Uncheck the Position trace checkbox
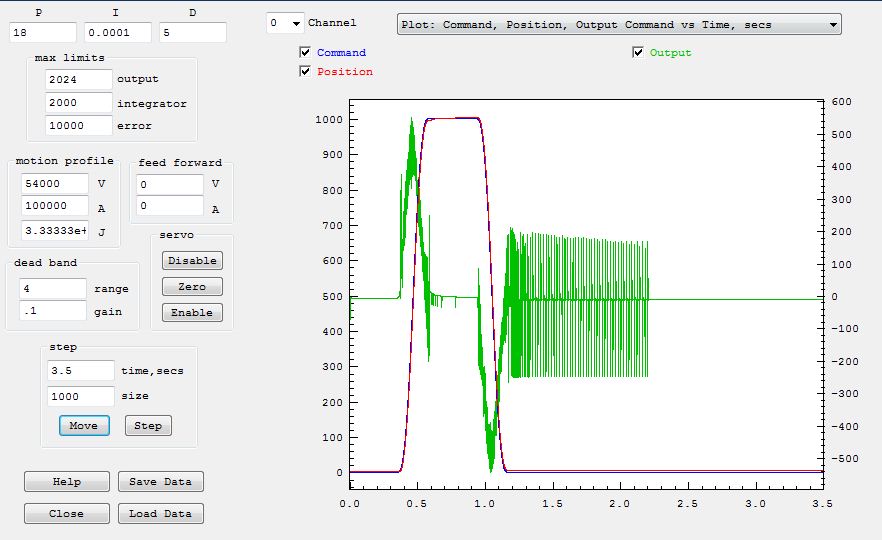Image resolution: width=882 pixels, height=540 pixels. (305, 71)
